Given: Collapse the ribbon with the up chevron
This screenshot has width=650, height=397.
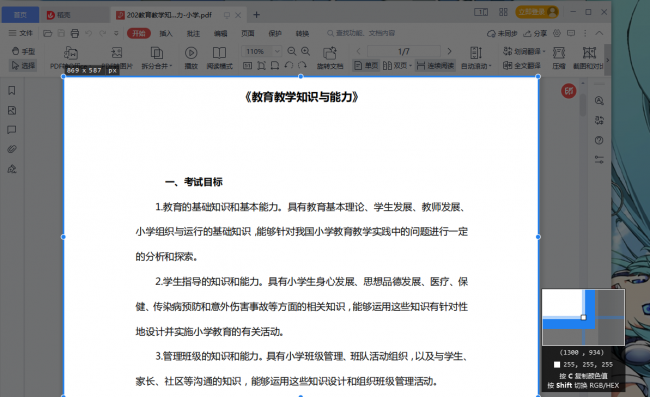Looking at the screenshot, I should (599, 33).
